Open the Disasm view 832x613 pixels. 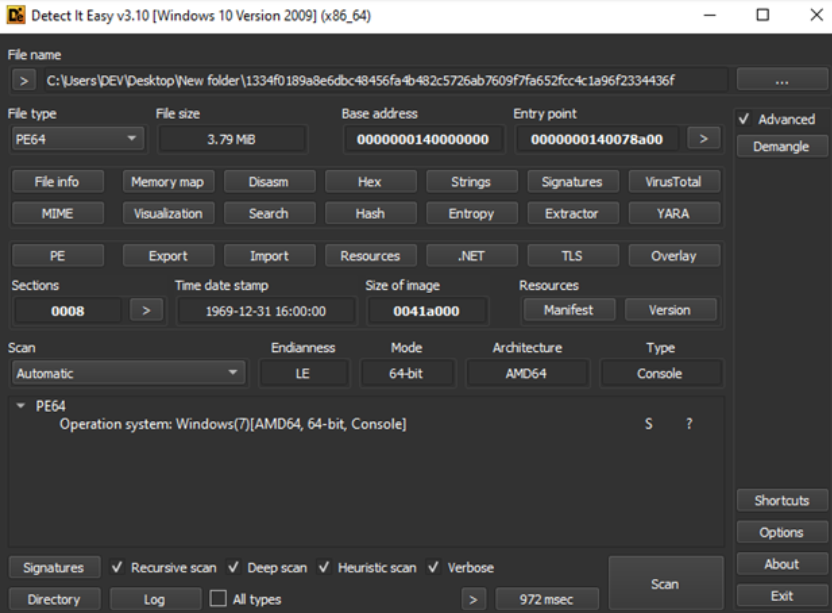(x=270, y=182)
